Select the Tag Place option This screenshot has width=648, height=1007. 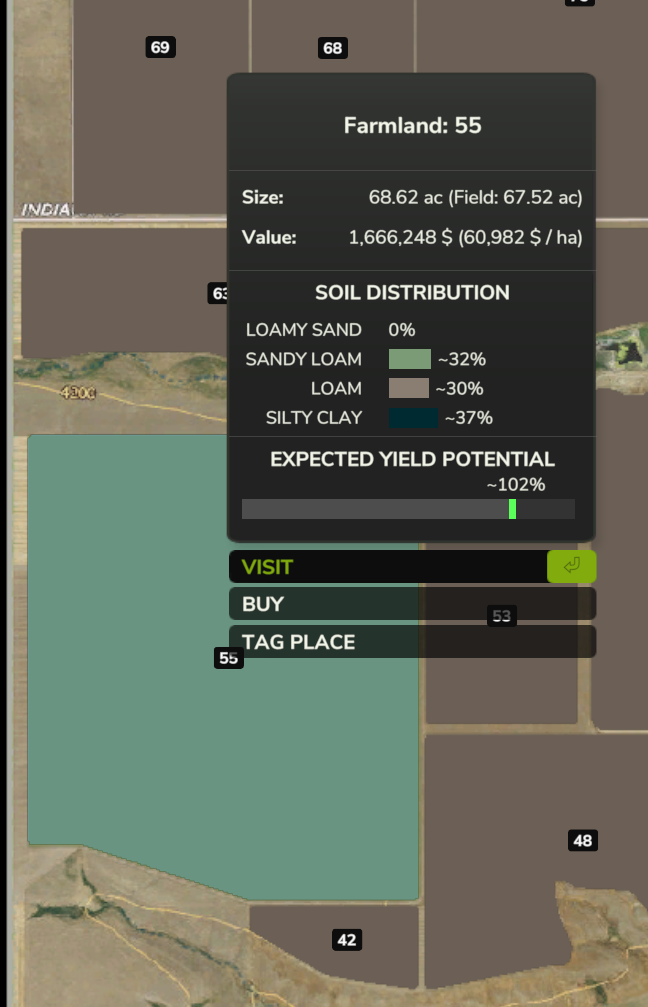tap(412, 642)
